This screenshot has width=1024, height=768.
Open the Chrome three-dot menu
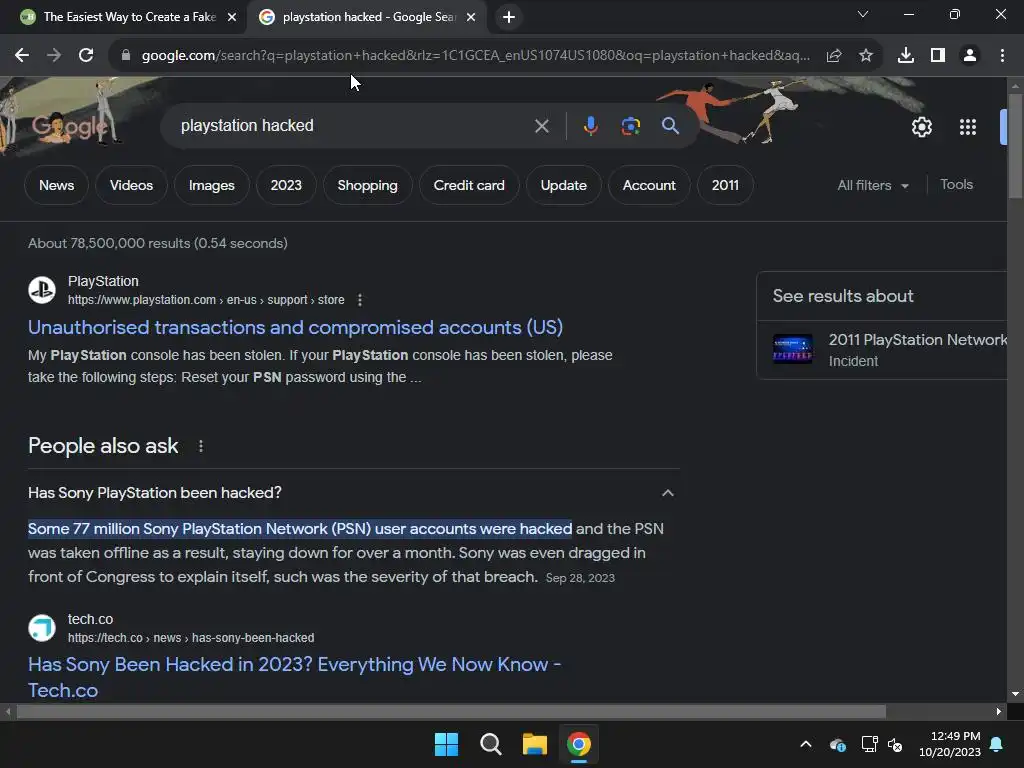coord(1002,56)
